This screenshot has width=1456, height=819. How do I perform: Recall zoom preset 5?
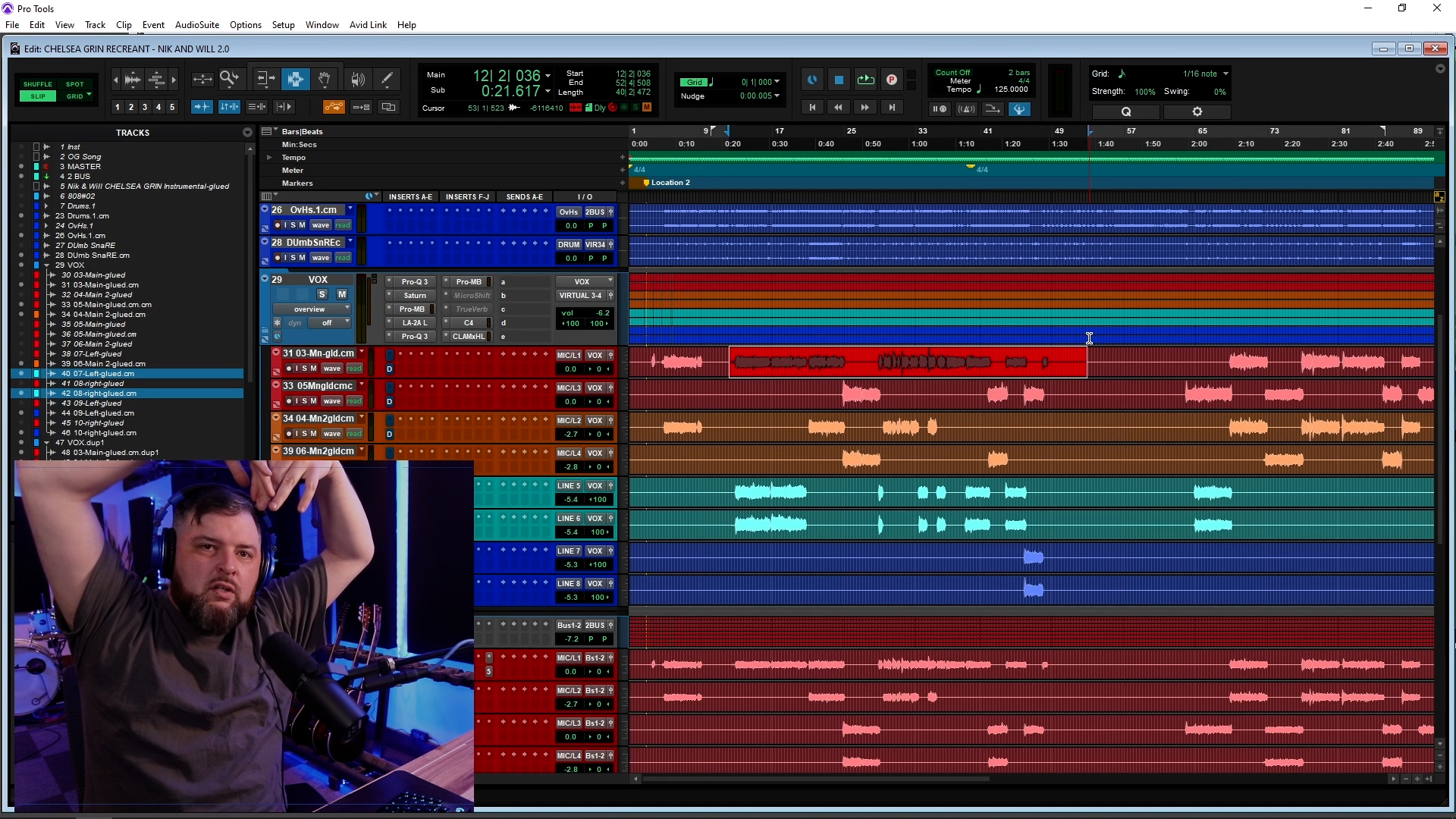click(172, 107)
